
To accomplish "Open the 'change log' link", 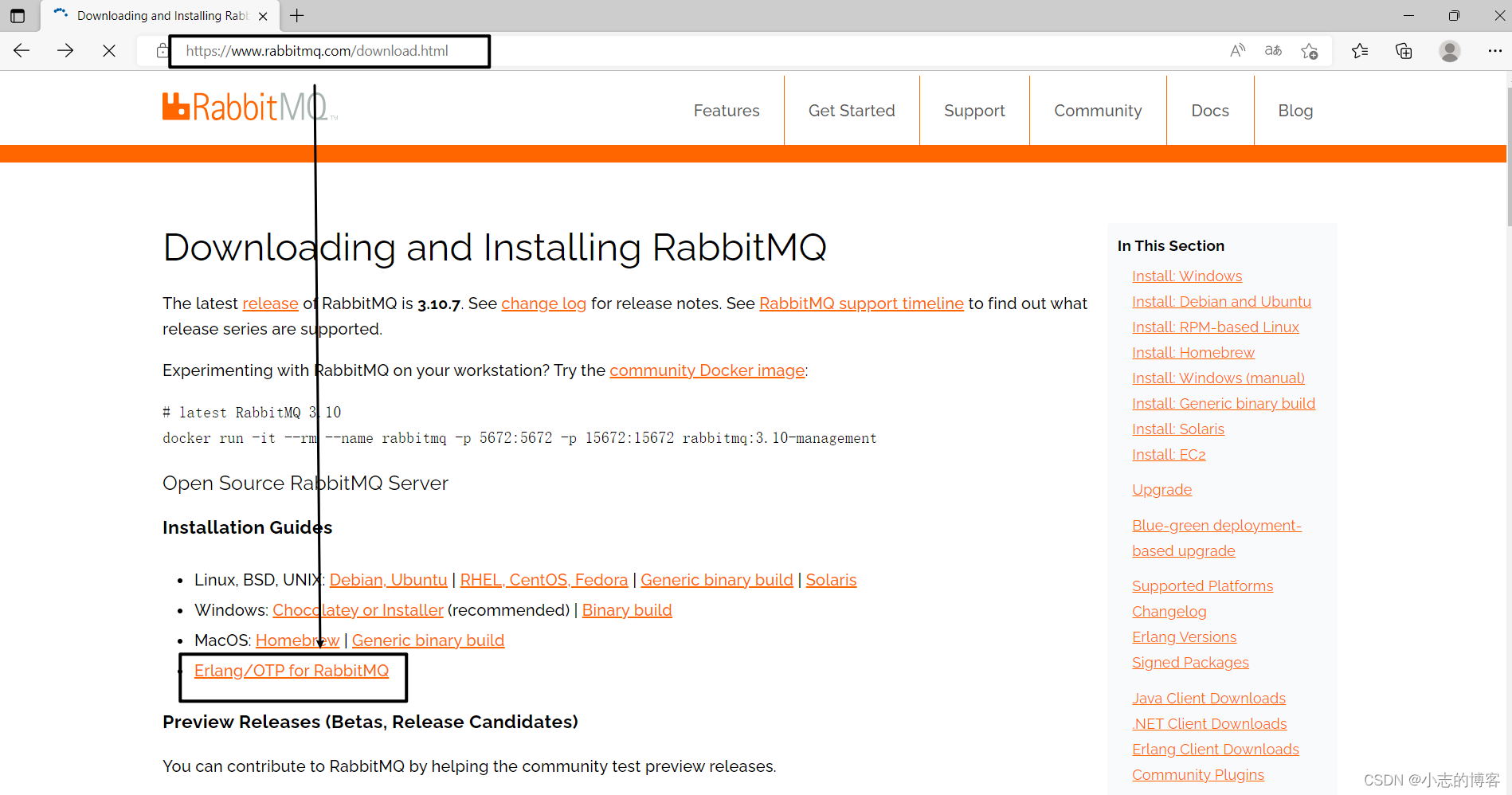I will tap(543, 304).
